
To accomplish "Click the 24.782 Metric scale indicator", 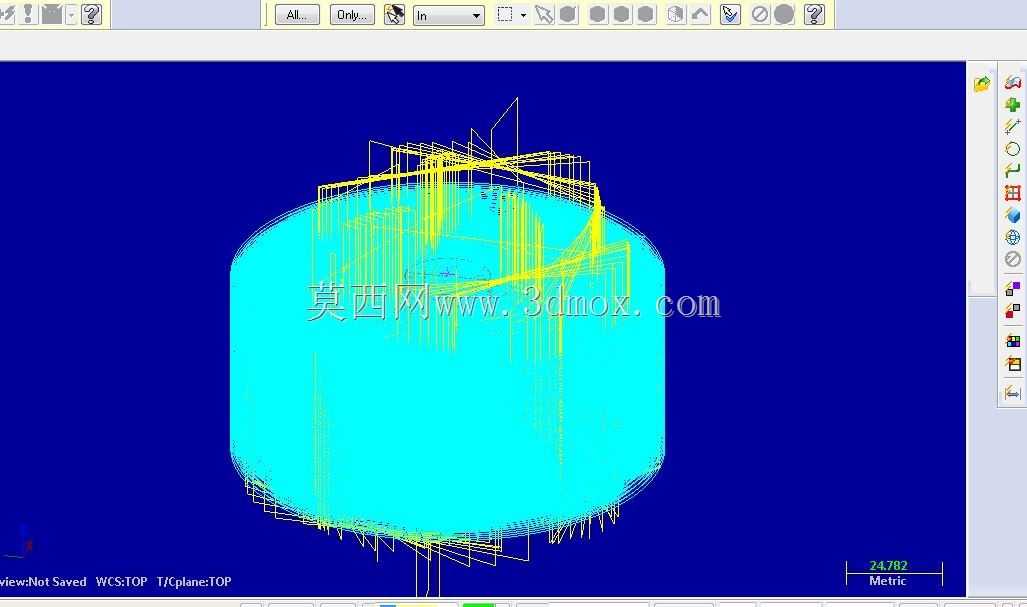I will (x=894, y=573).
